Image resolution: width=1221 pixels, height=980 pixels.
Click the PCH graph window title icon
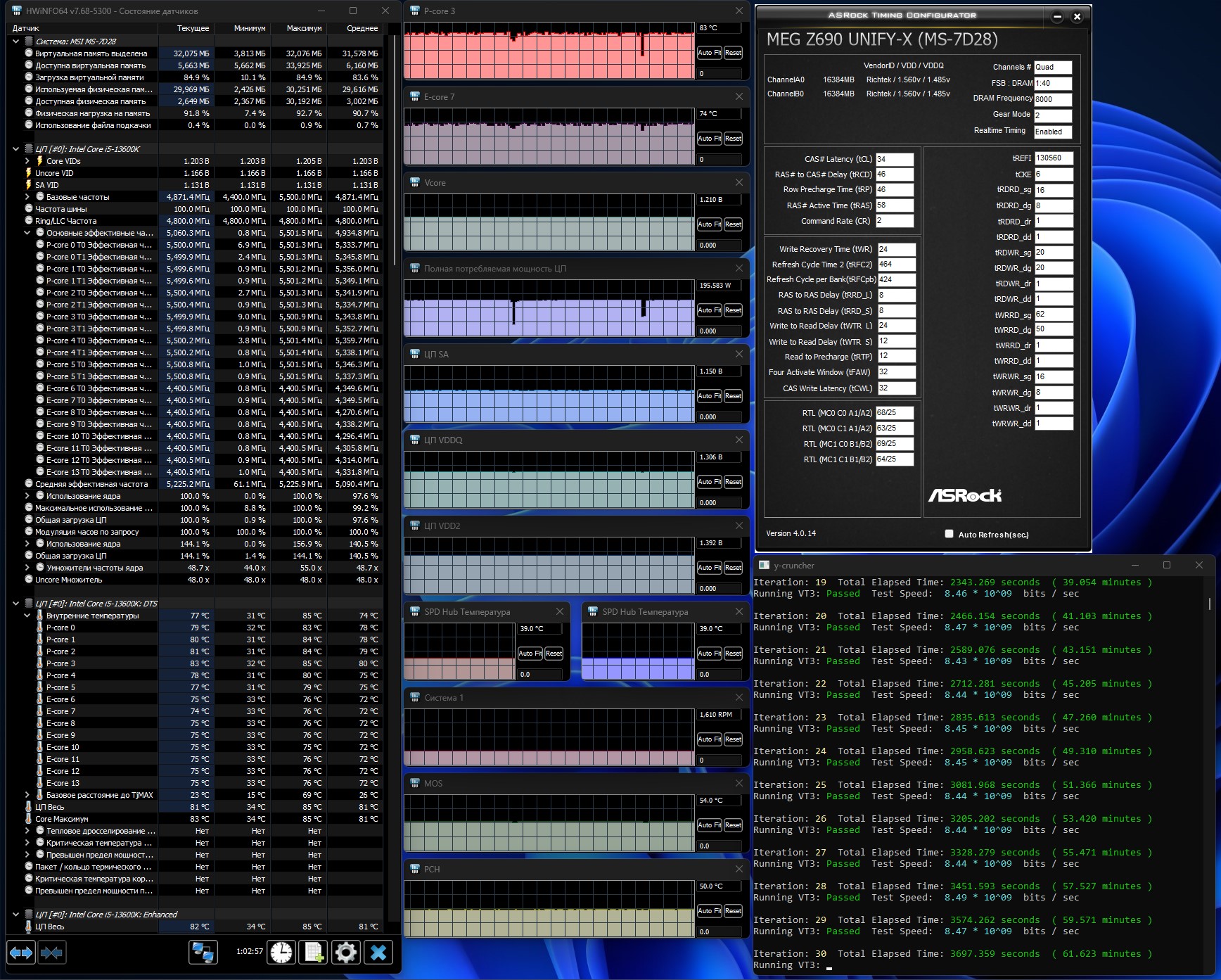pyautogui.click(x=415, y=870)
